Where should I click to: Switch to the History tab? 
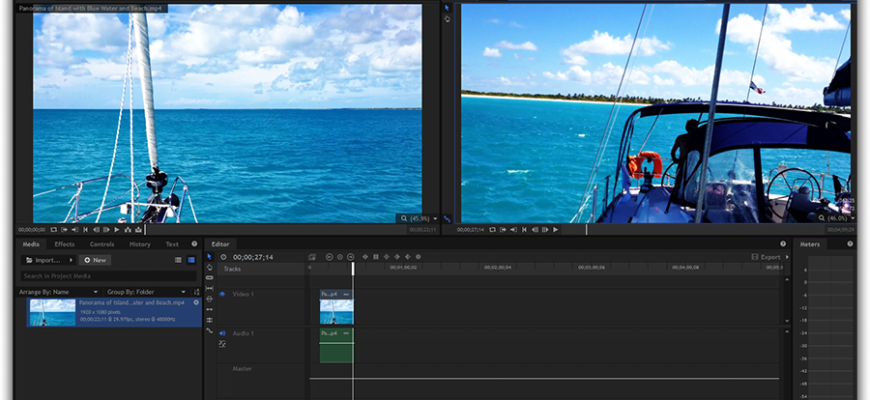point(140,244)
